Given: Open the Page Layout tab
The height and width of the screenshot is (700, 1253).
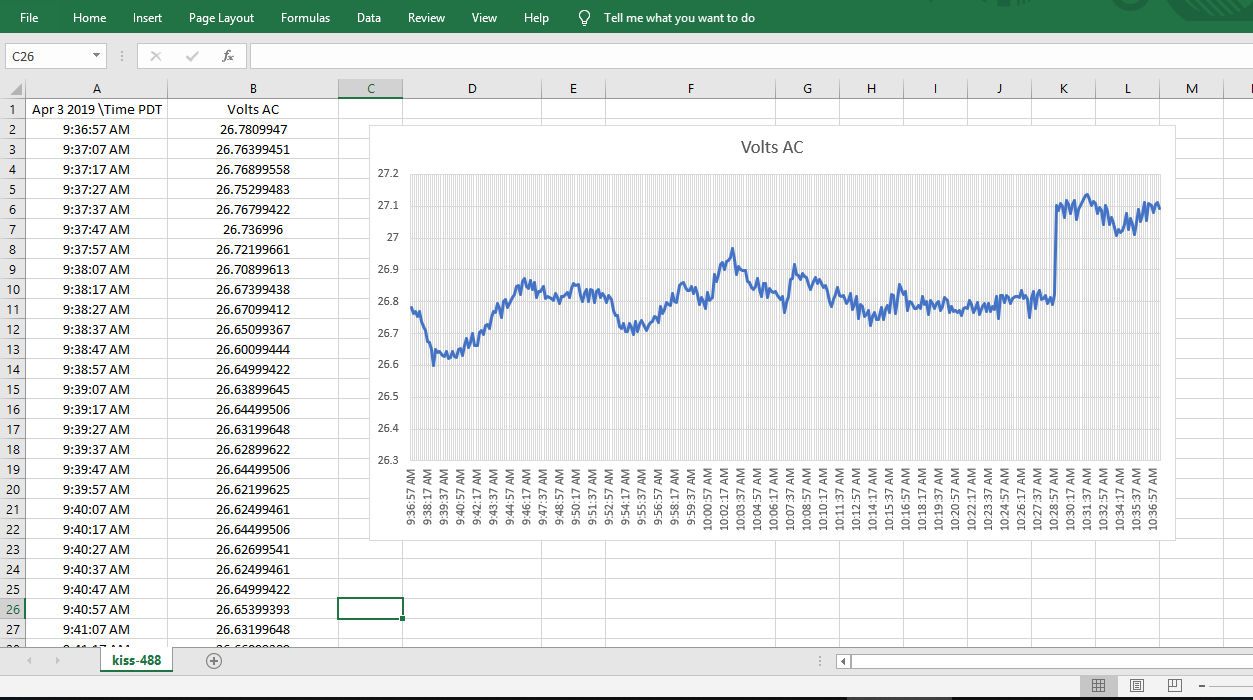Looking at the screenshot, I should pyautogui.click(x=221, y=18).
